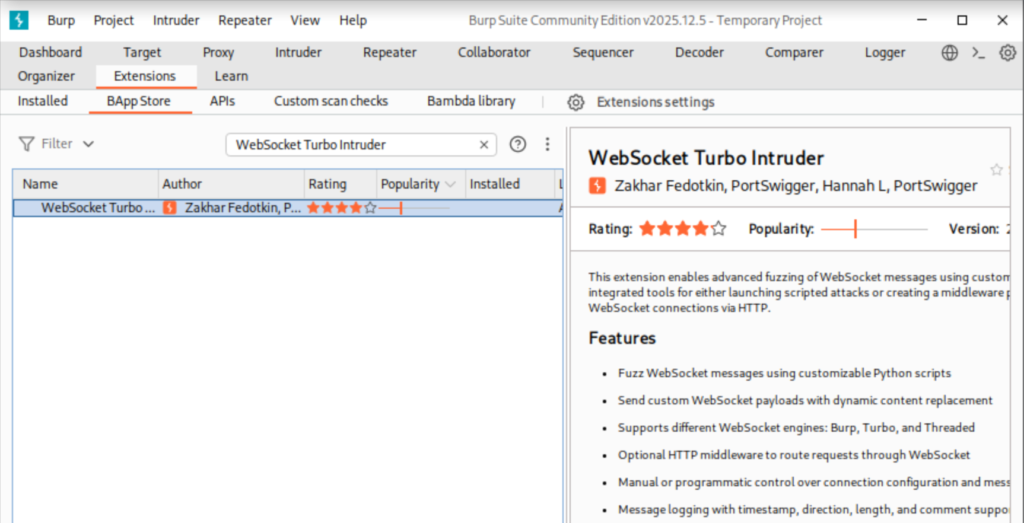The image size is (1024, 523).
Task: Open the Custom scan checks sub-tab
Action: coord(331,101)
